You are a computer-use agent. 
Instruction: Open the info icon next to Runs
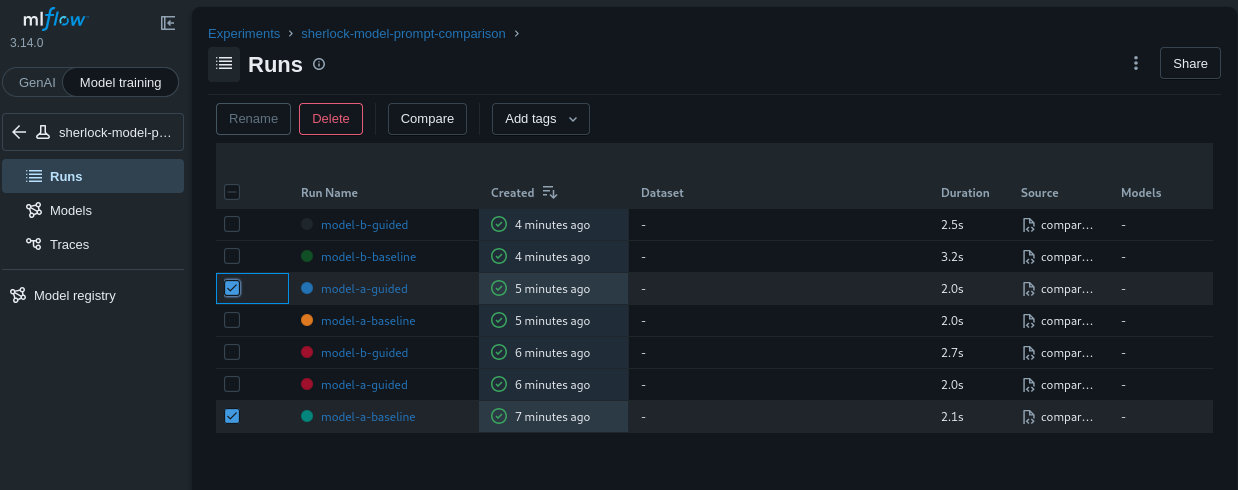tap(319, 64)
